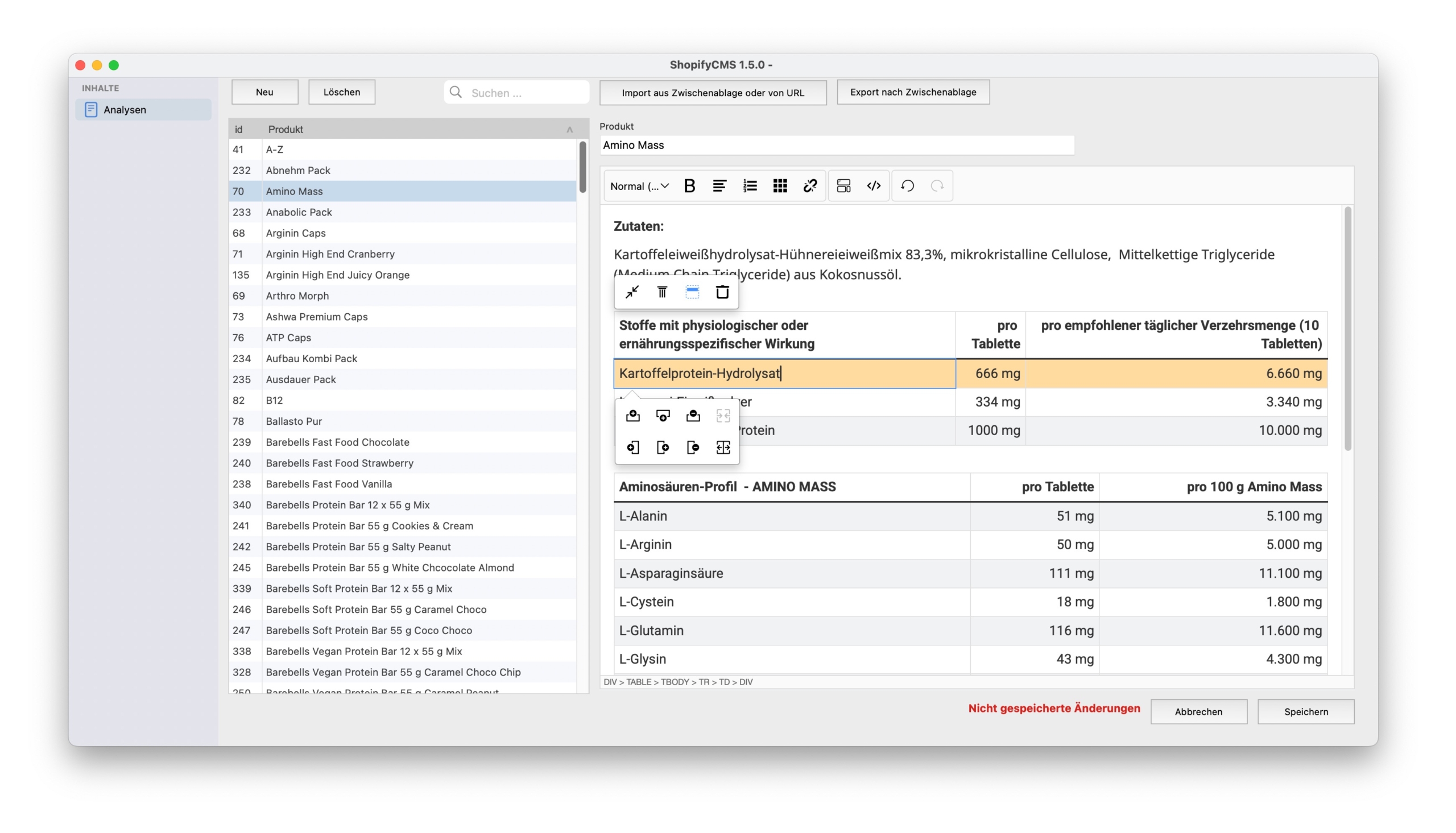Open the Normal paragraph style dropdown
The height and width of the screenshot is (833, 1456).
point(639,185)
